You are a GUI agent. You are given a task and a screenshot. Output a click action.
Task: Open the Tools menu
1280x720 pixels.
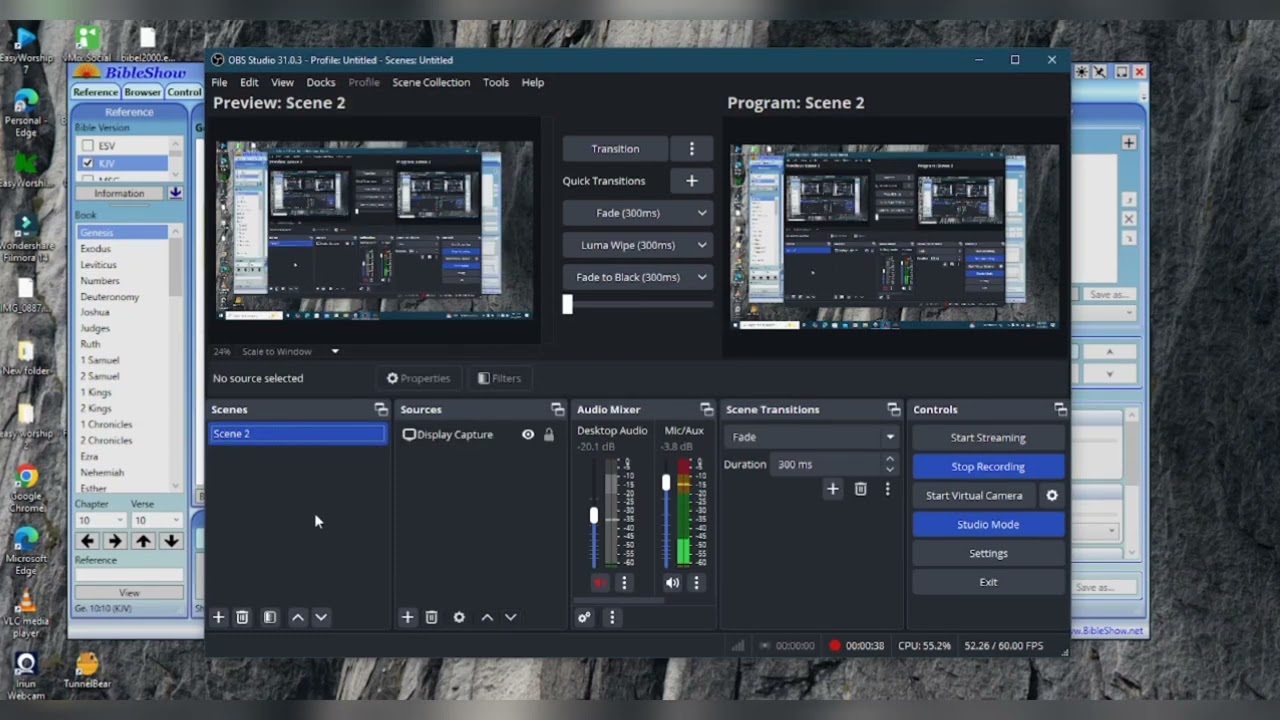coord(496,82)
